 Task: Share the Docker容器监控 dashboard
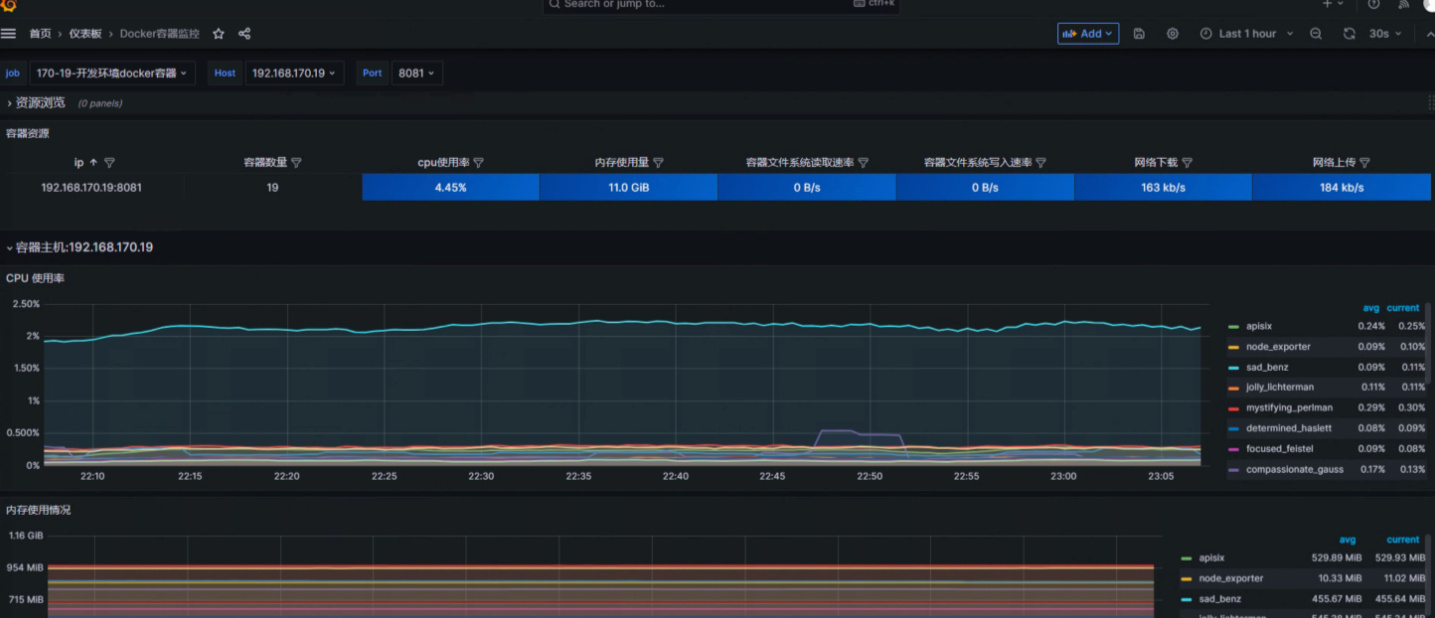tap(244, 34)
